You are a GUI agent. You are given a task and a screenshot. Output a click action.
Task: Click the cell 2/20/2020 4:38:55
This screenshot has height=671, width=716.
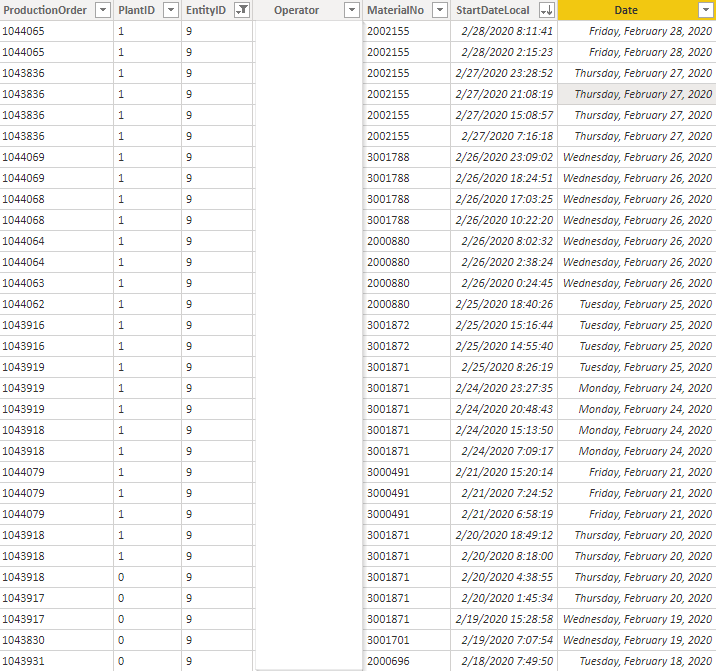point(504,577)
